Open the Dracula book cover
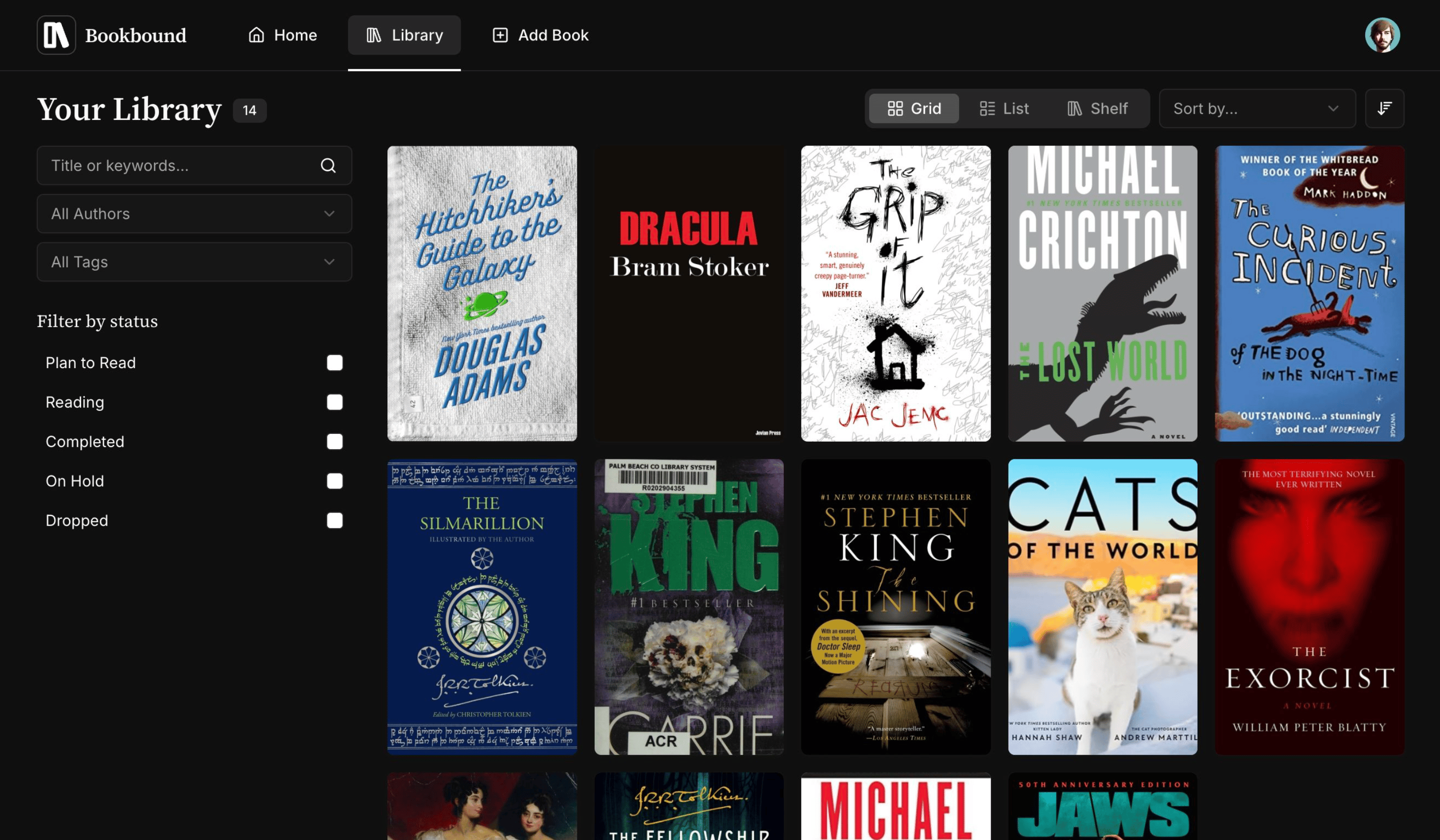 689,293
